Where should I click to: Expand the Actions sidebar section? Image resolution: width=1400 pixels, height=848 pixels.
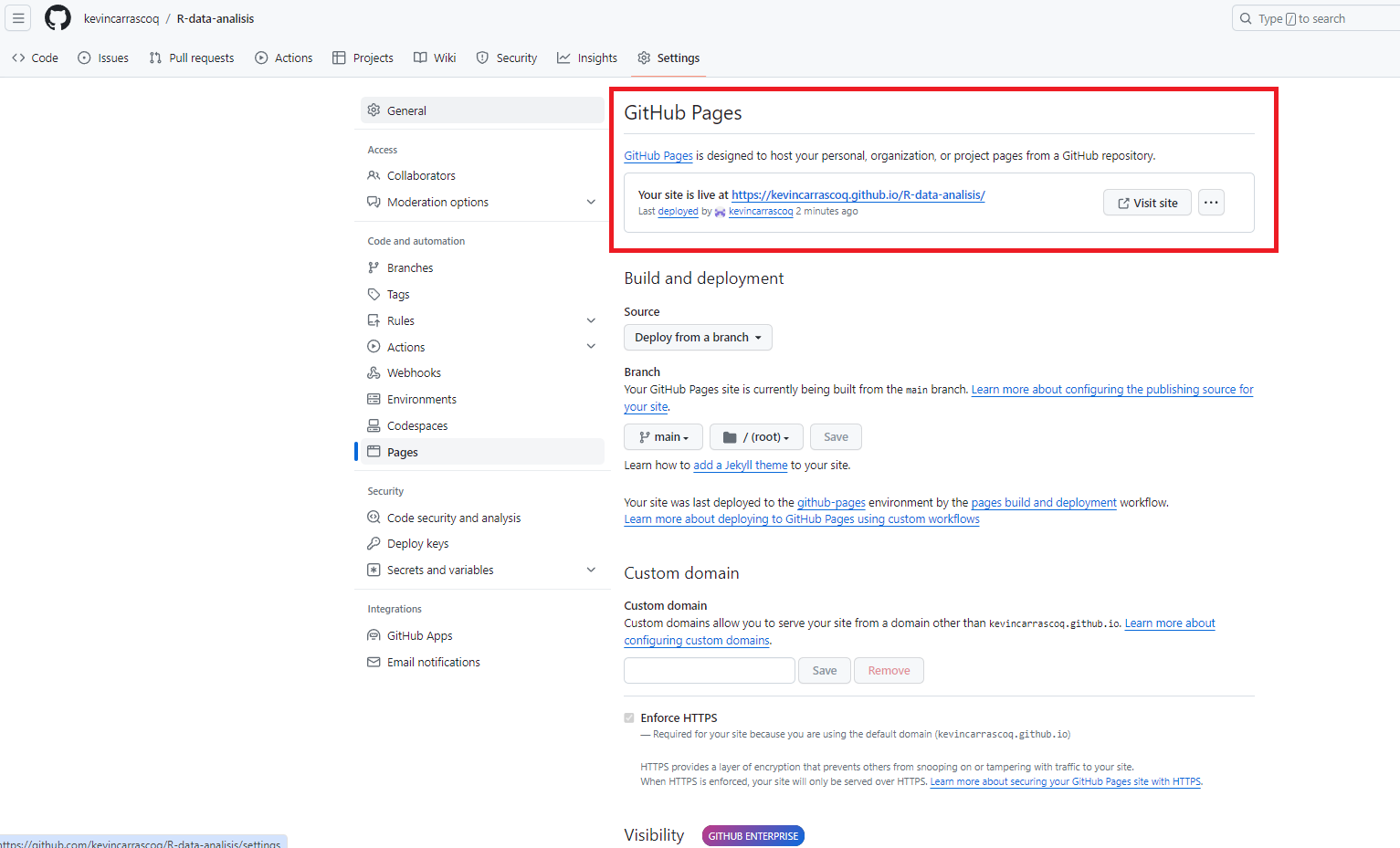591,346
